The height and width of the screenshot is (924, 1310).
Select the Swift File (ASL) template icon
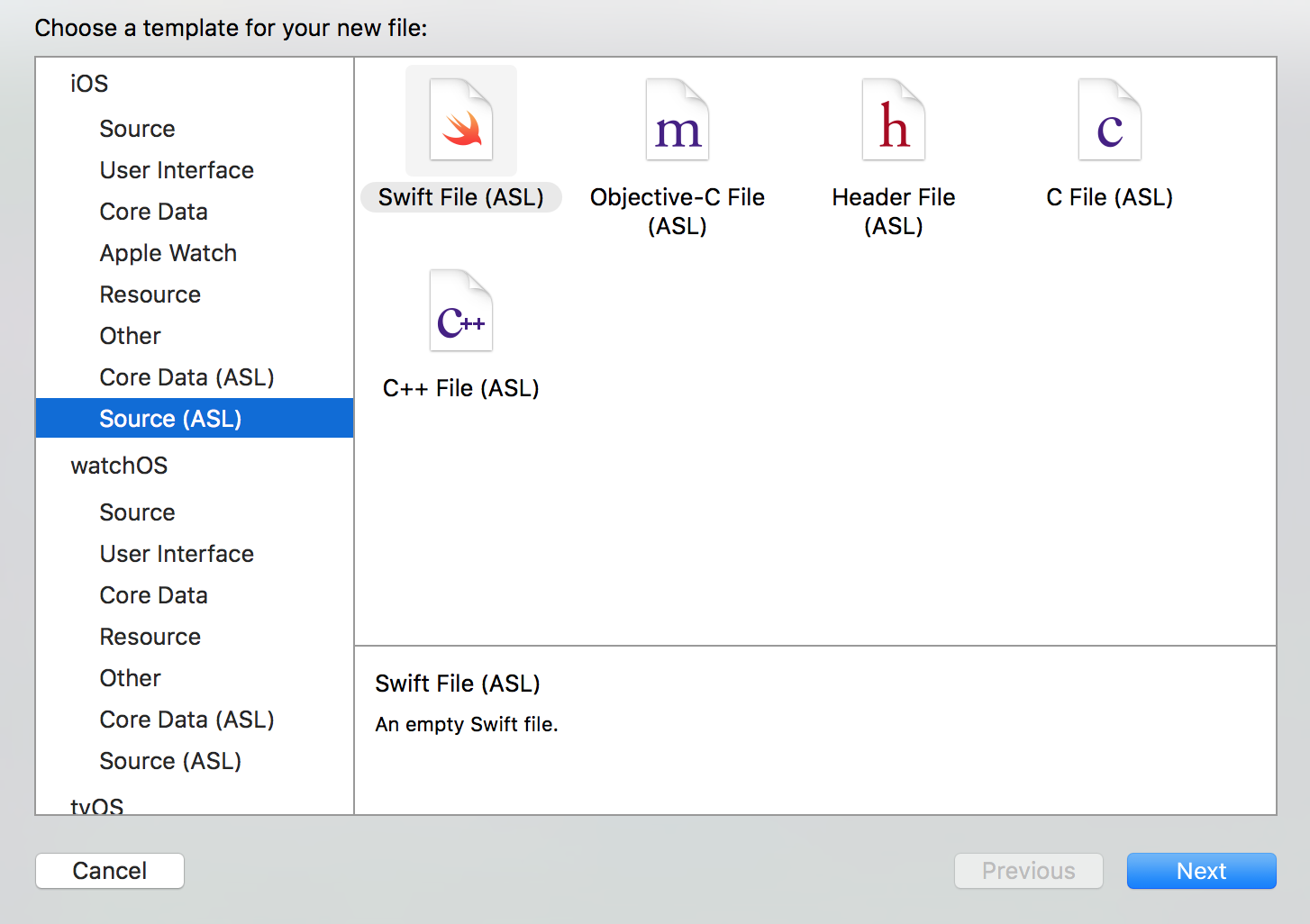coord(461,121)
